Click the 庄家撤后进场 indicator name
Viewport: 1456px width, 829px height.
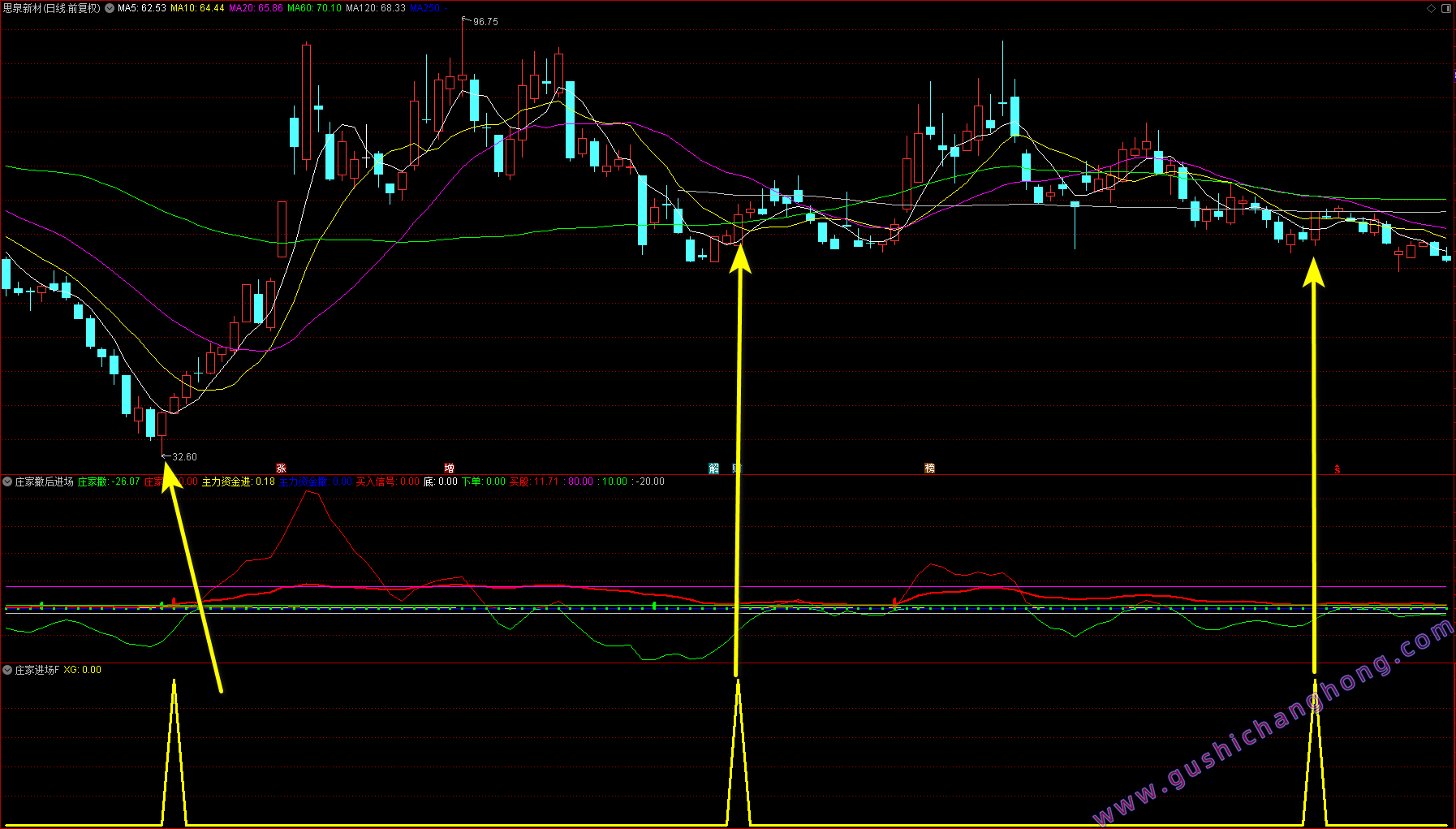point(45,481)
